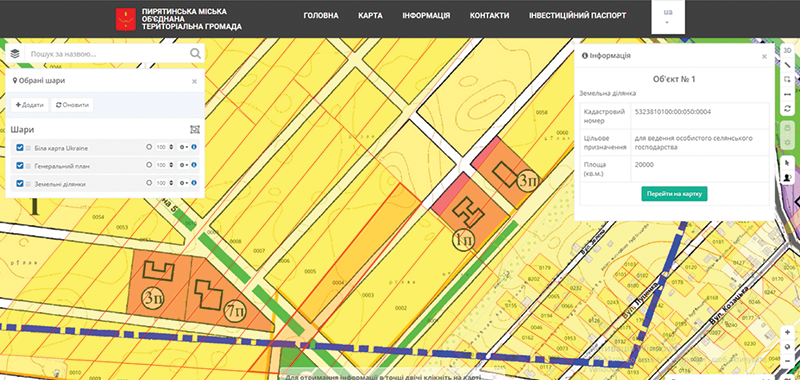This screenshot has width=800, height=380.
Task: Click the Додати layer button
Action: 30,105
